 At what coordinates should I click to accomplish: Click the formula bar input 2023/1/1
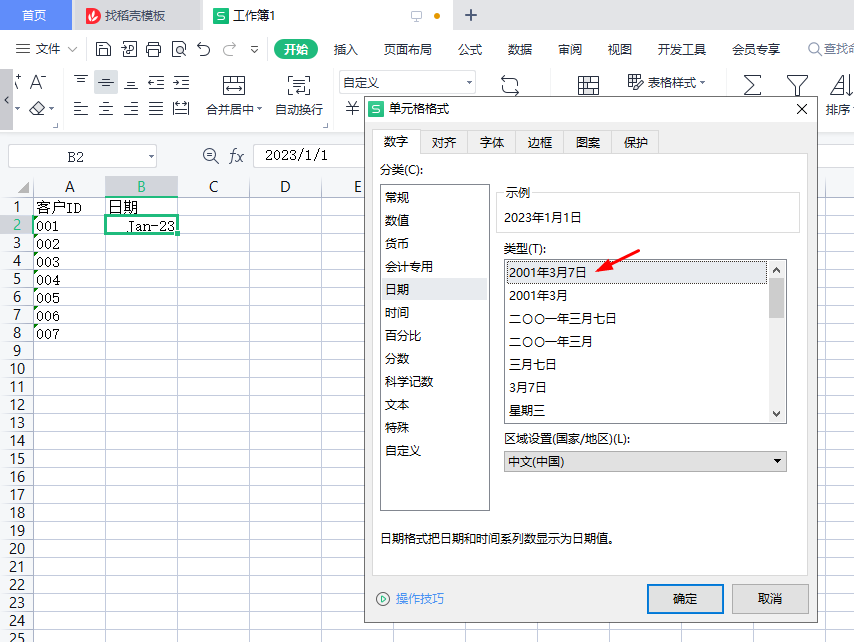pos(310,156)
